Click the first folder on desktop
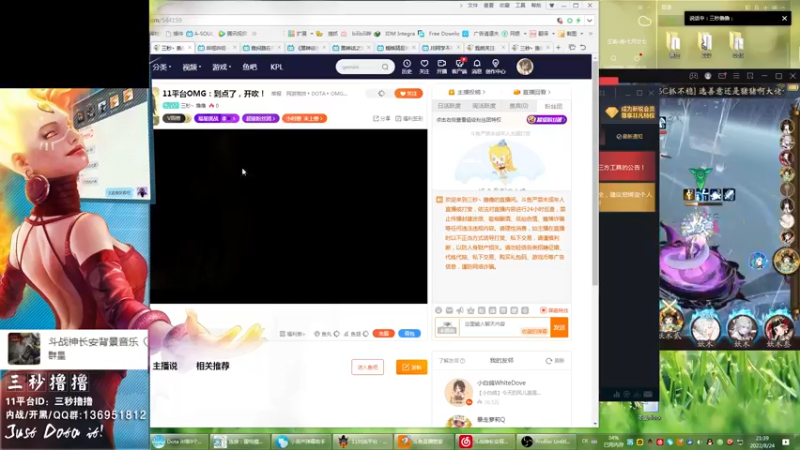 tap(674, 44)
